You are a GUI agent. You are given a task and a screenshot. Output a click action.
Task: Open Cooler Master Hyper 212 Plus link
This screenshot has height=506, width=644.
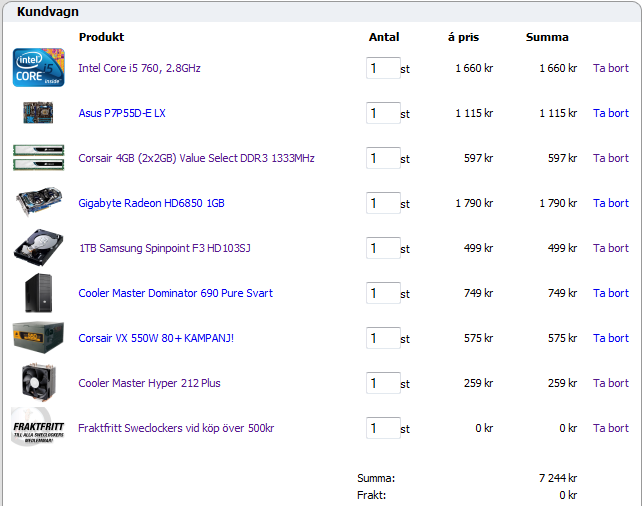coord(149,383)
